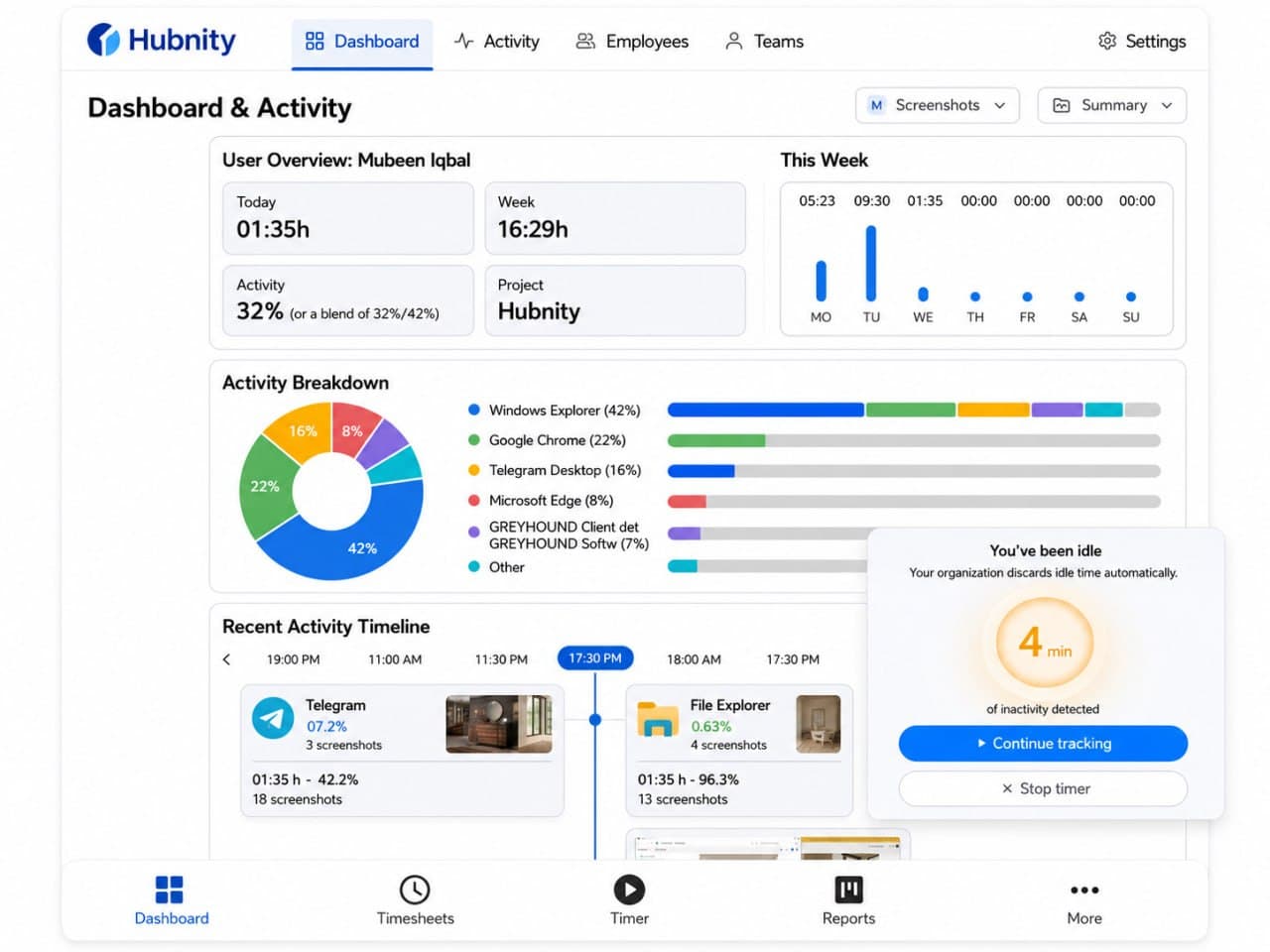Click the File Explorer folder icon
This screenshot has height=952, width=1270.
(657, 720)
